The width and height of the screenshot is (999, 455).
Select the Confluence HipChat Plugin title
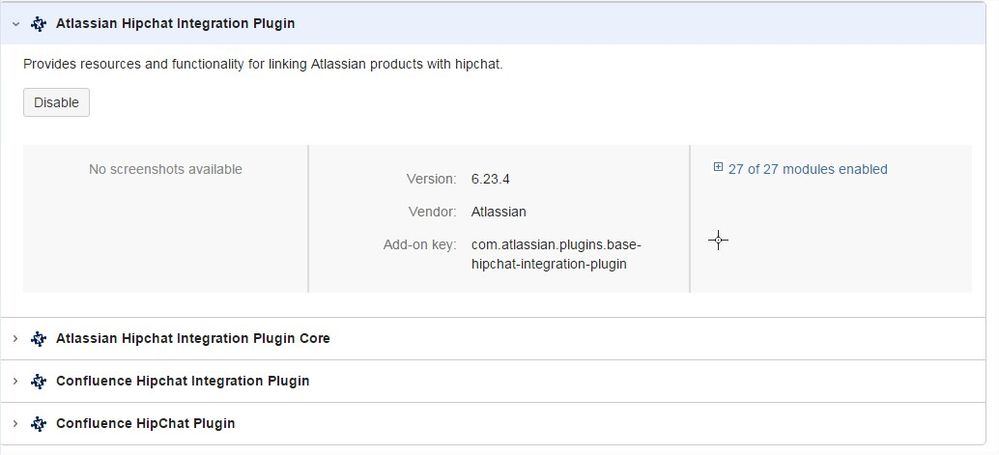[x=145, y=424]
